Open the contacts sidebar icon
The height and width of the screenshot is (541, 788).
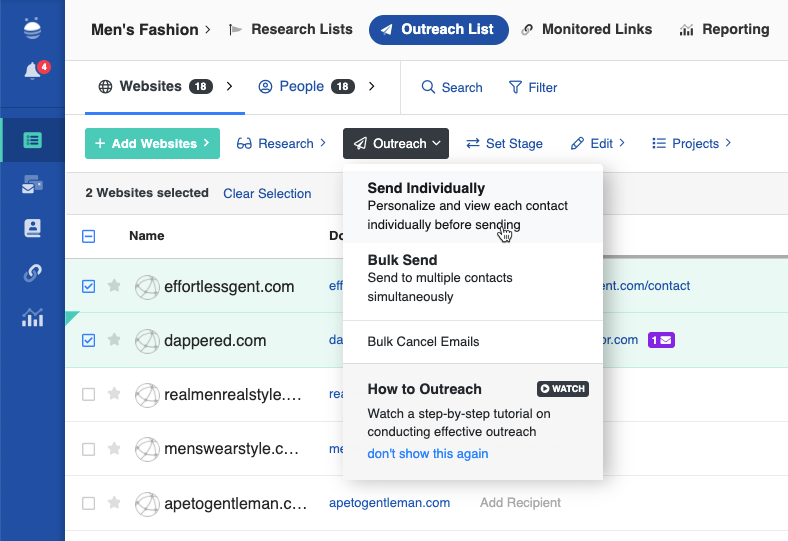[x=32, y=229]
